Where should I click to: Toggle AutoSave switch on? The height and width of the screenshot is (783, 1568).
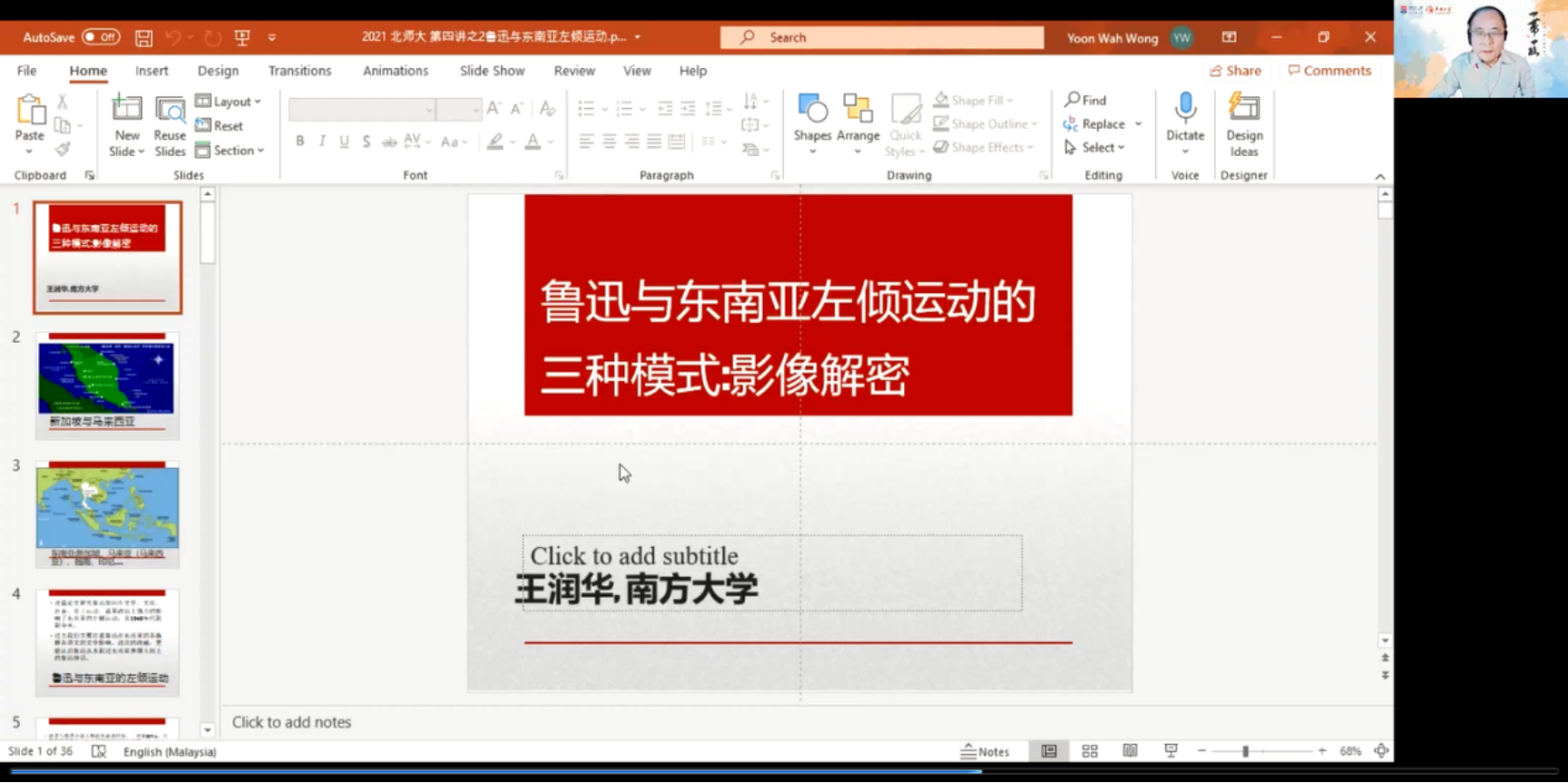pos(100,37)
